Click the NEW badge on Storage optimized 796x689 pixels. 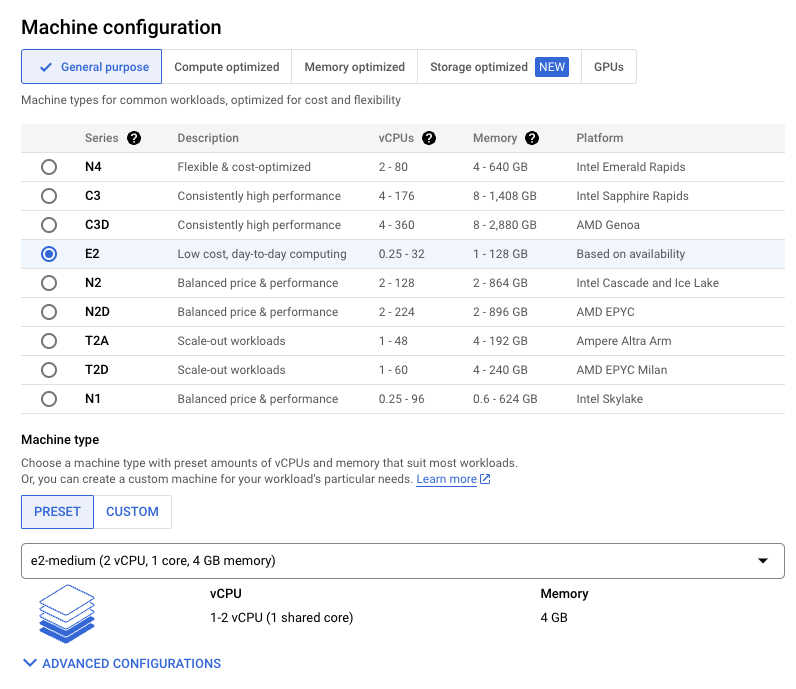(x=551, y=67)
